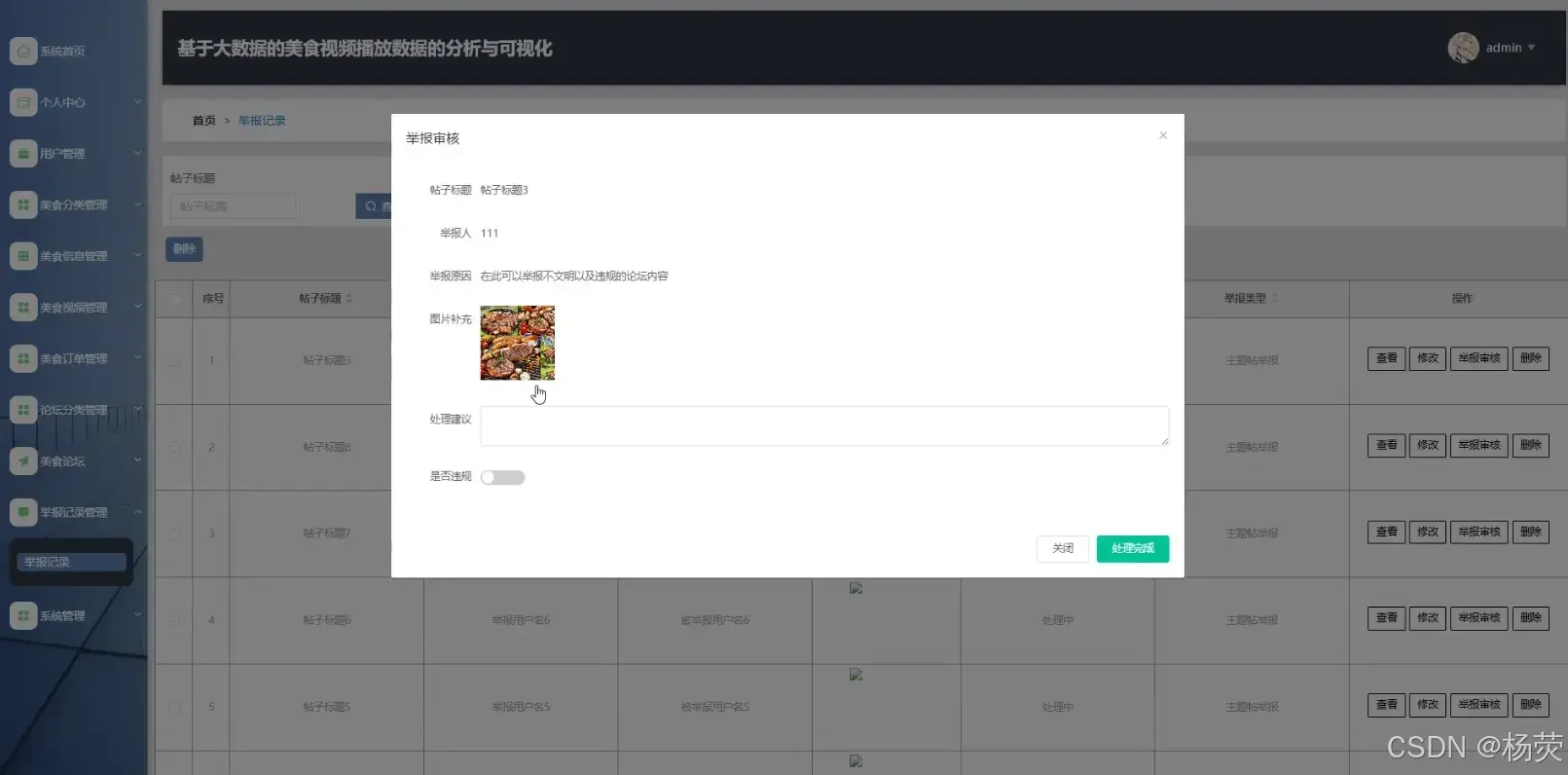
Task: Go to 首页 breadcrumb
Action: (x=203, y=121)
